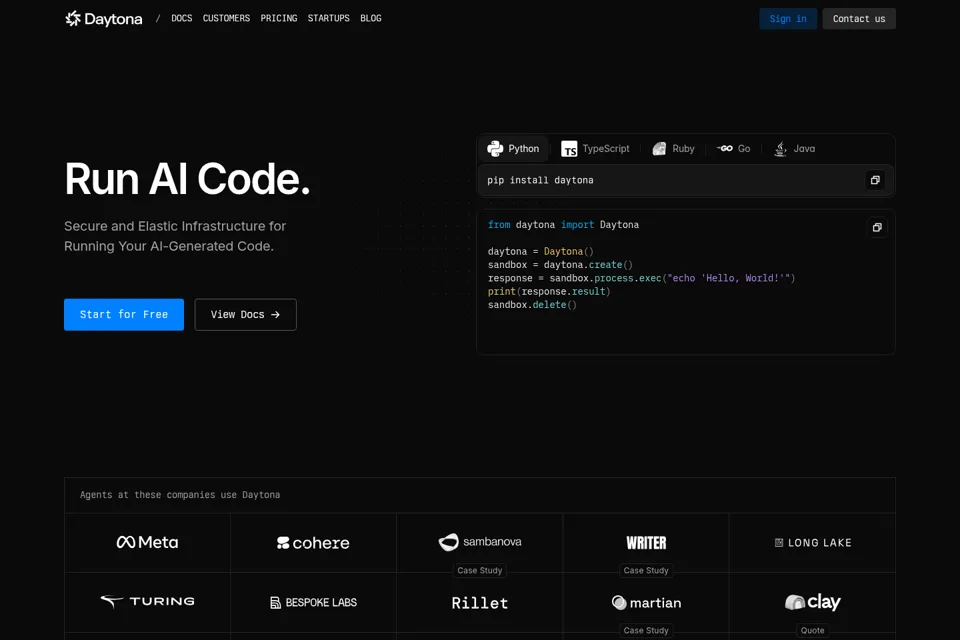960x640 pixels.
Task: Click the Daytona logo in header
Action: [103, 19]
